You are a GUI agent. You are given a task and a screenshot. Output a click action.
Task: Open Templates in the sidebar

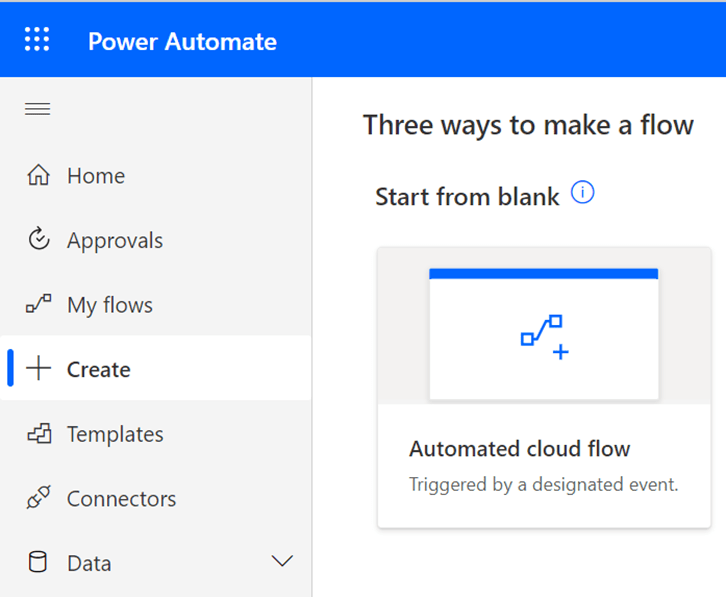(156, 434)
